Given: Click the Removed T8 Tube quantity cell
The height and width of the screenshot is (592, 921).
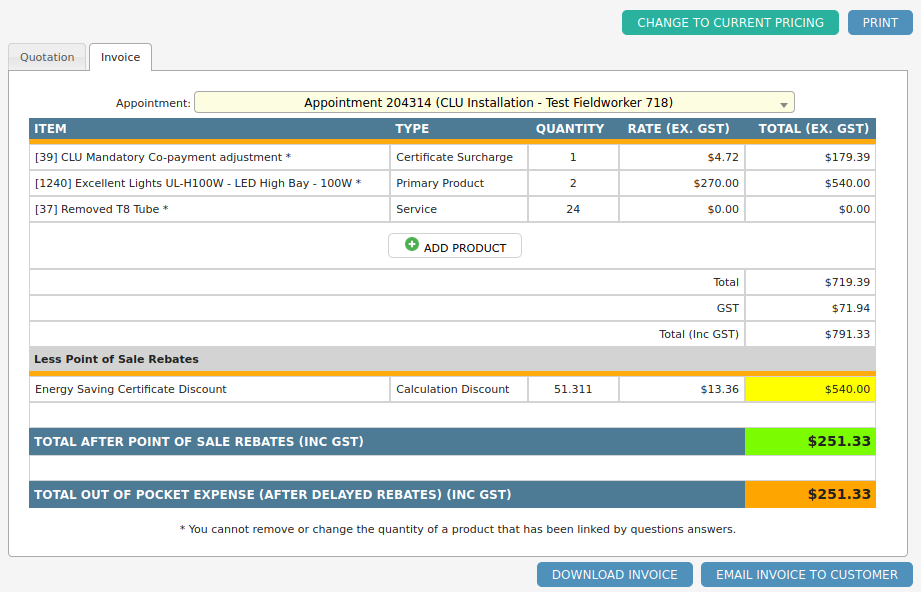Looking at the screenshot, I should 573,209.
